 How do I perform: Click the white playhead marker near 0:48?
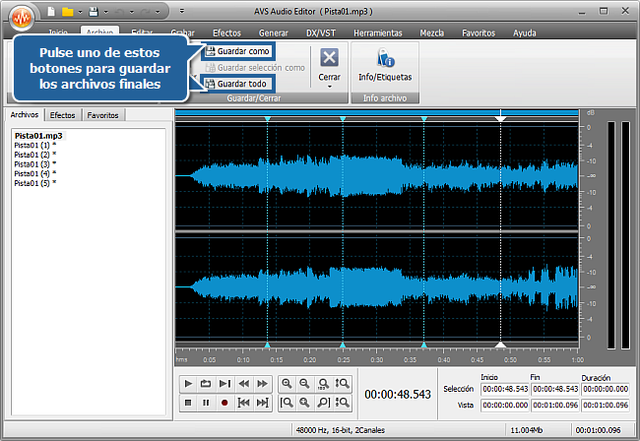click(500, 118)
